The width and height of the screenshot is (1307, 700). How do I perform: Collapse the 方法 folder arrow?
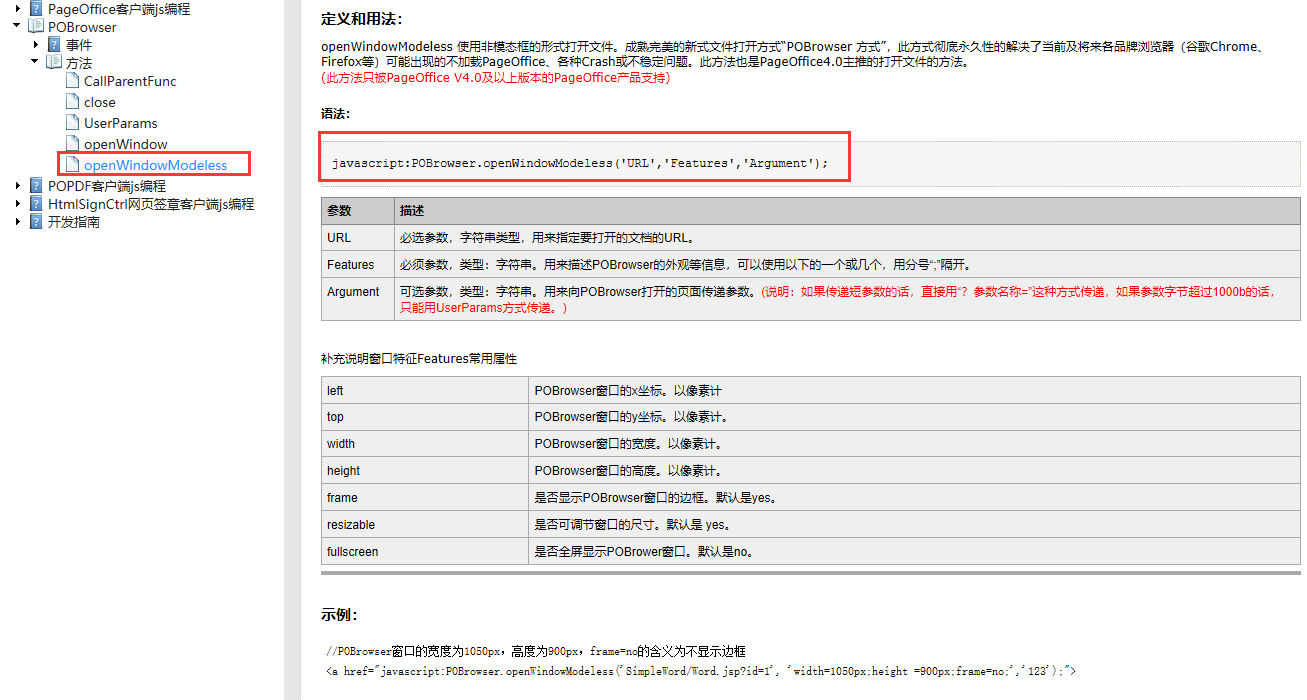35,62
